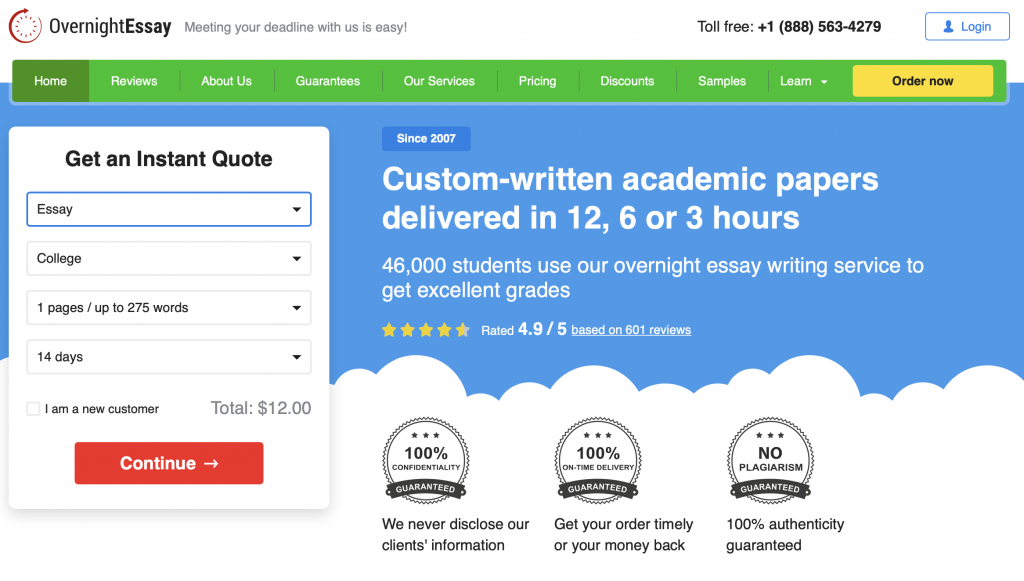
Task: Click the user icon in Login button
Action: 948,27
